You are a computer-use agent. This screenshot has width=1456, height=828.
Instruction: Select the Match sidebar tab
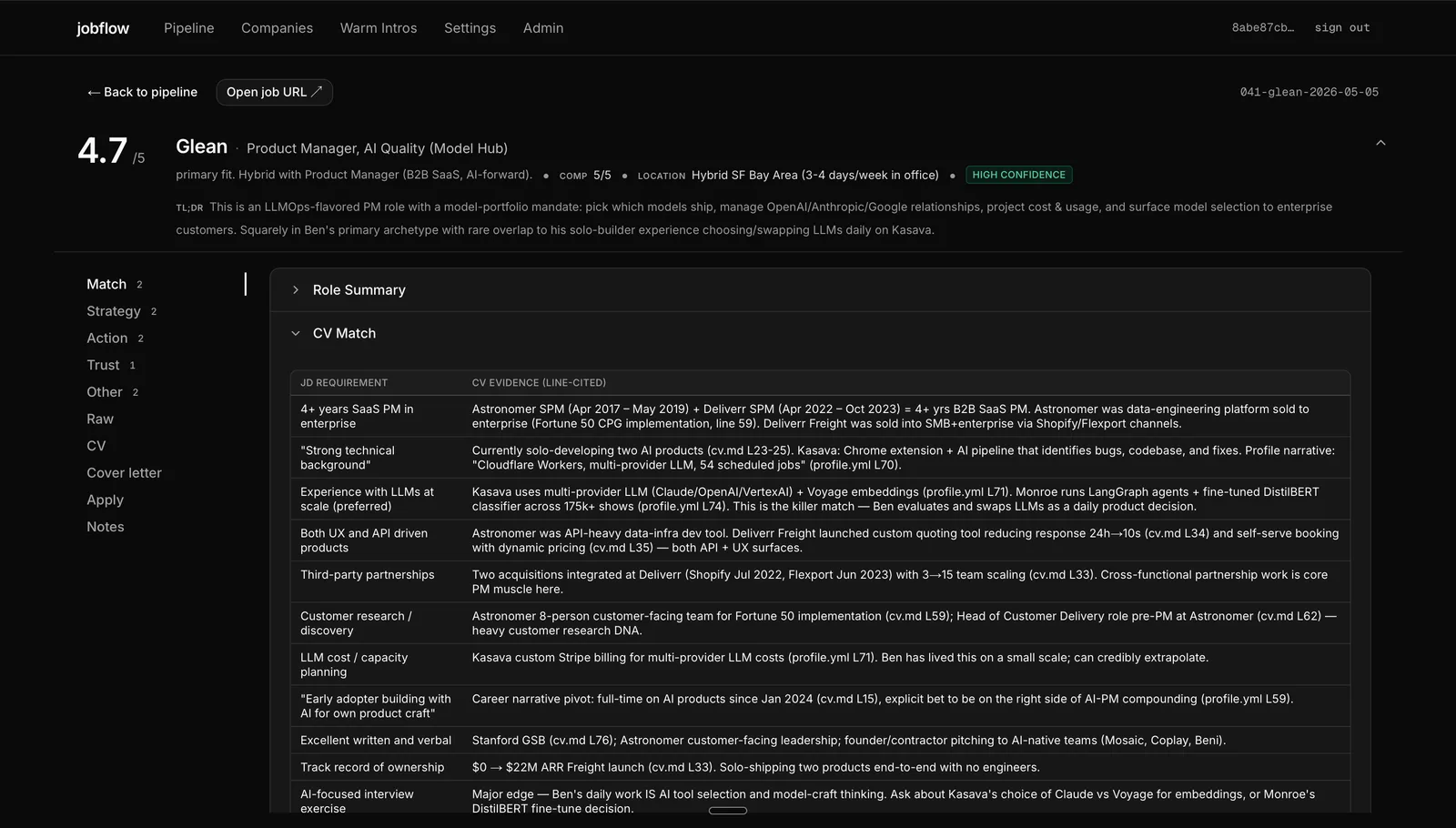point(115,285)
